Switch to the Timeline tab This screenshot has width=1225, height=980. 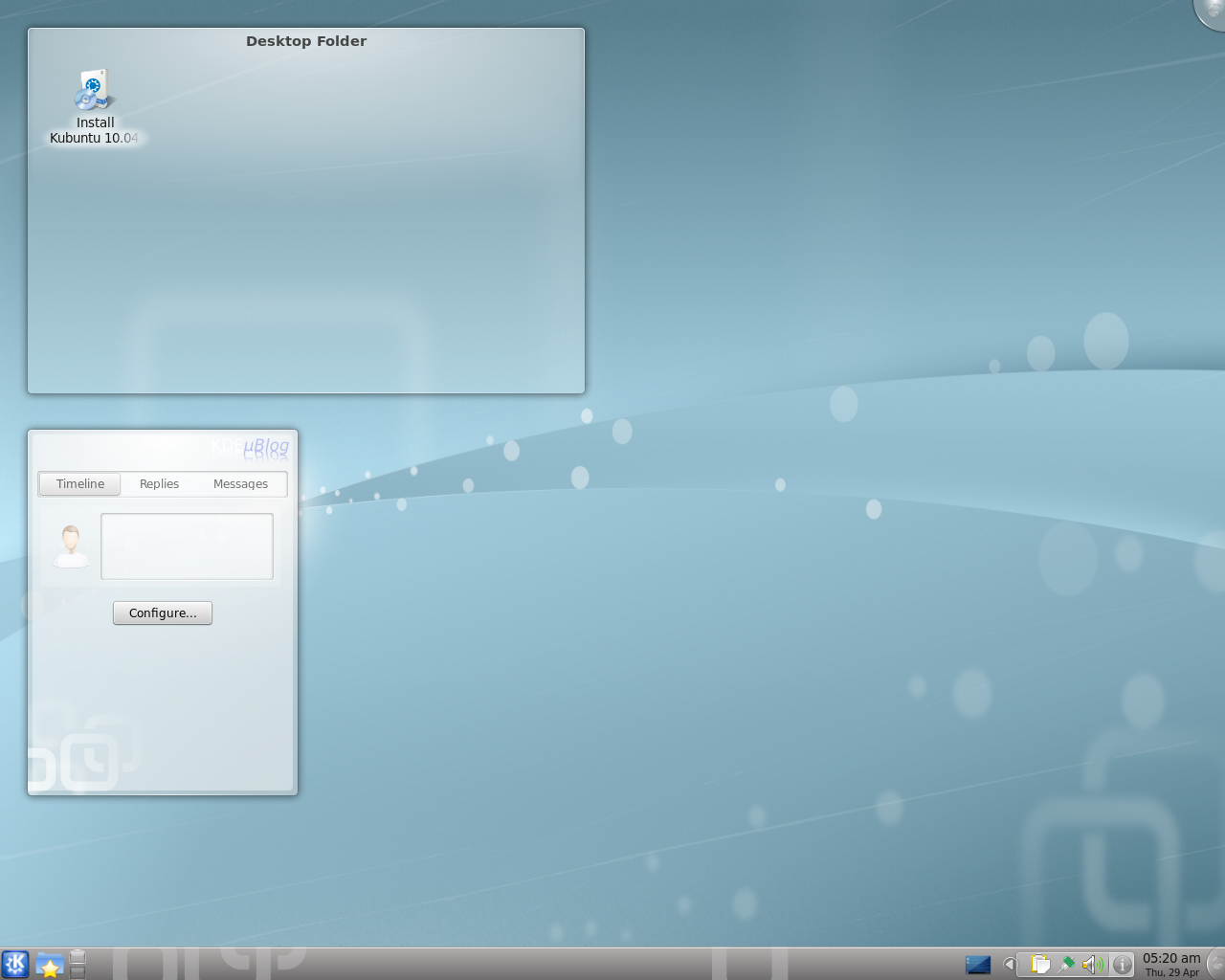[x=80, y=484]
